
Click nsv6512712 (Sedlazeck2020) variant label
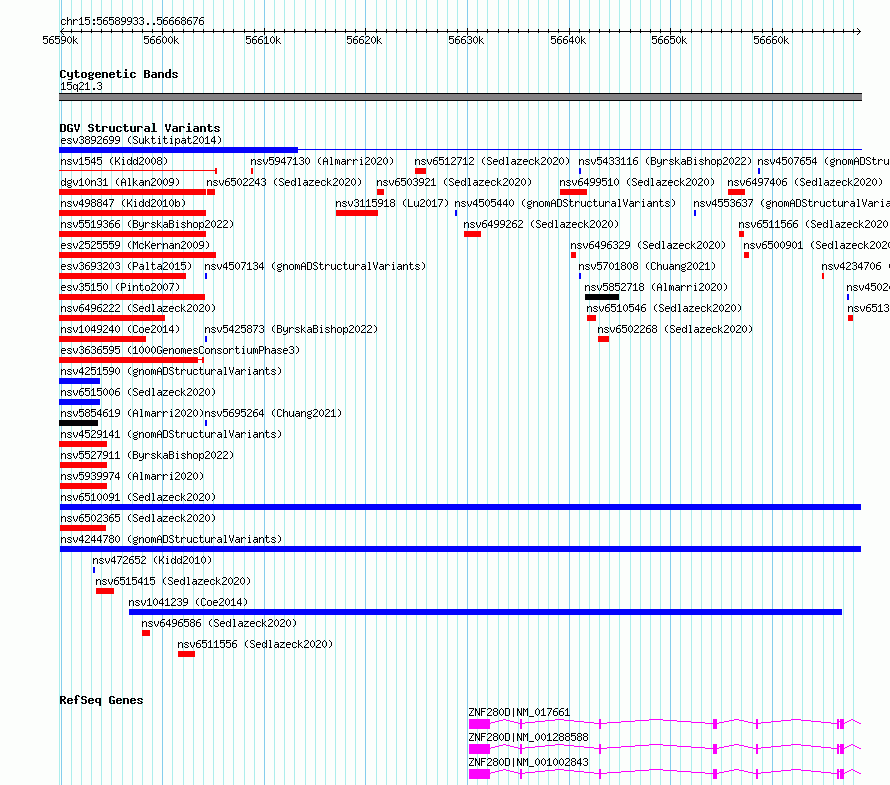coord(492,161)
